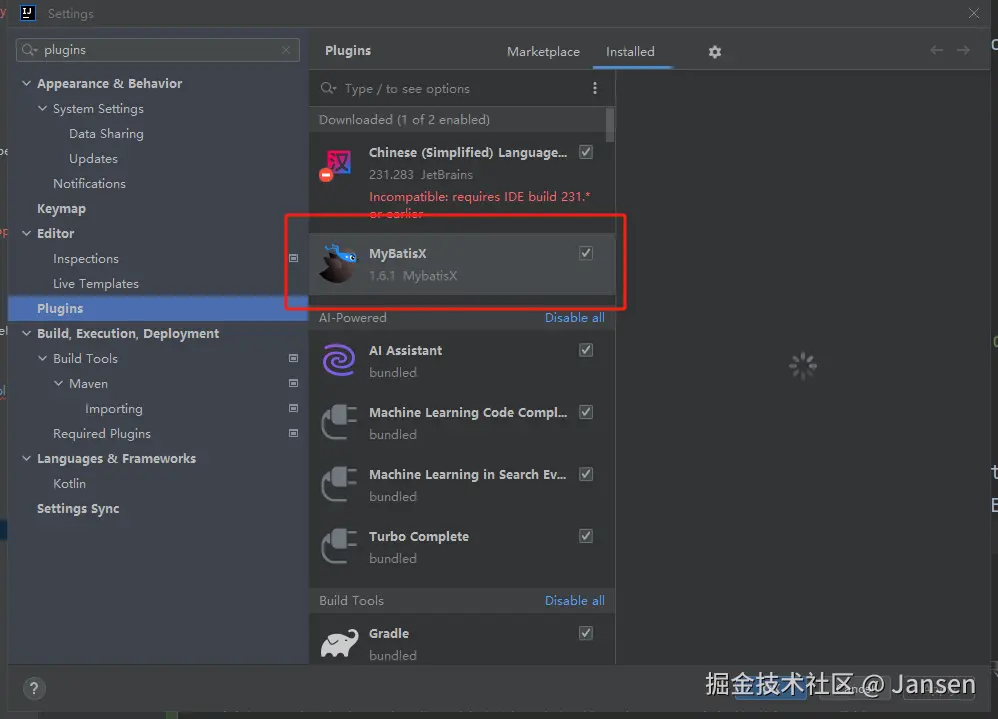The width and height of the screenshot is (998, 719).
Task: Collapse the Maven node
Action: [58, 383]
